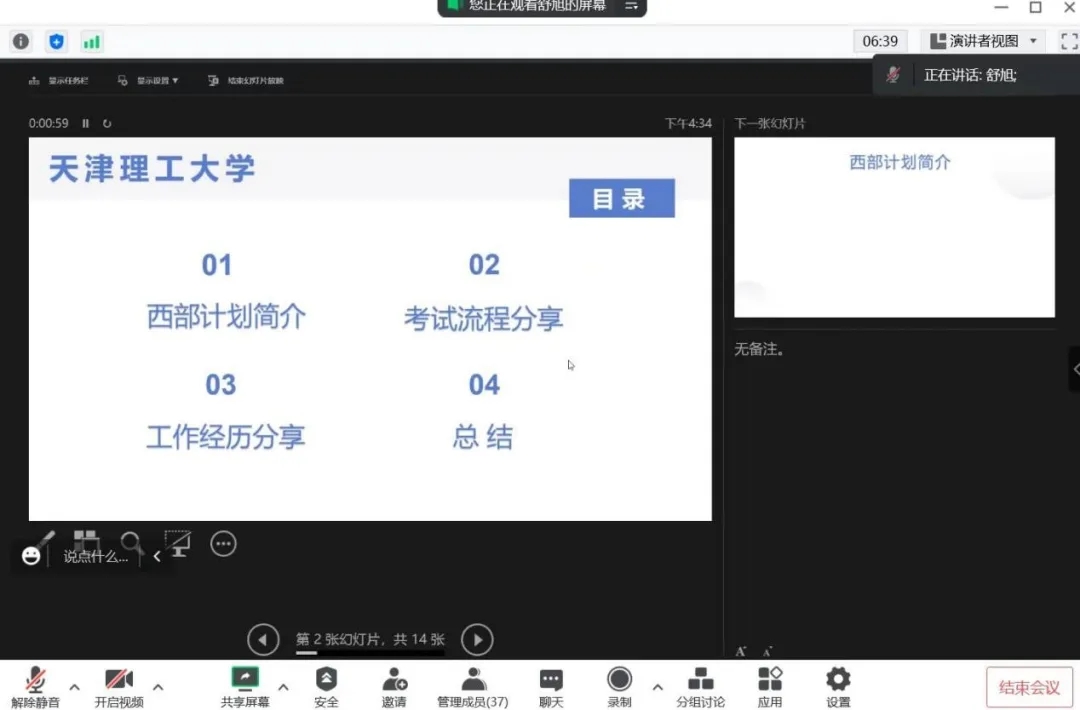
Task: Click the 西部计划简介 next slide thumbnail
Action: pyautogui.click(x=894, y=227)
